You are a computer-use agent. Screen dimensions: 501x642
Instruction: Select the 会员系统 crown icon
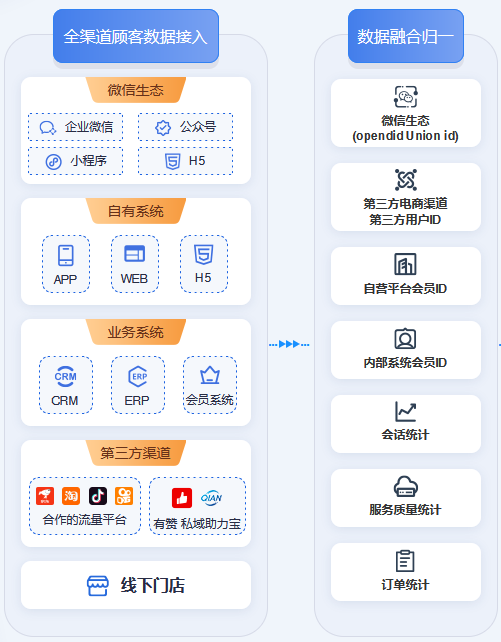coord(210,375)
